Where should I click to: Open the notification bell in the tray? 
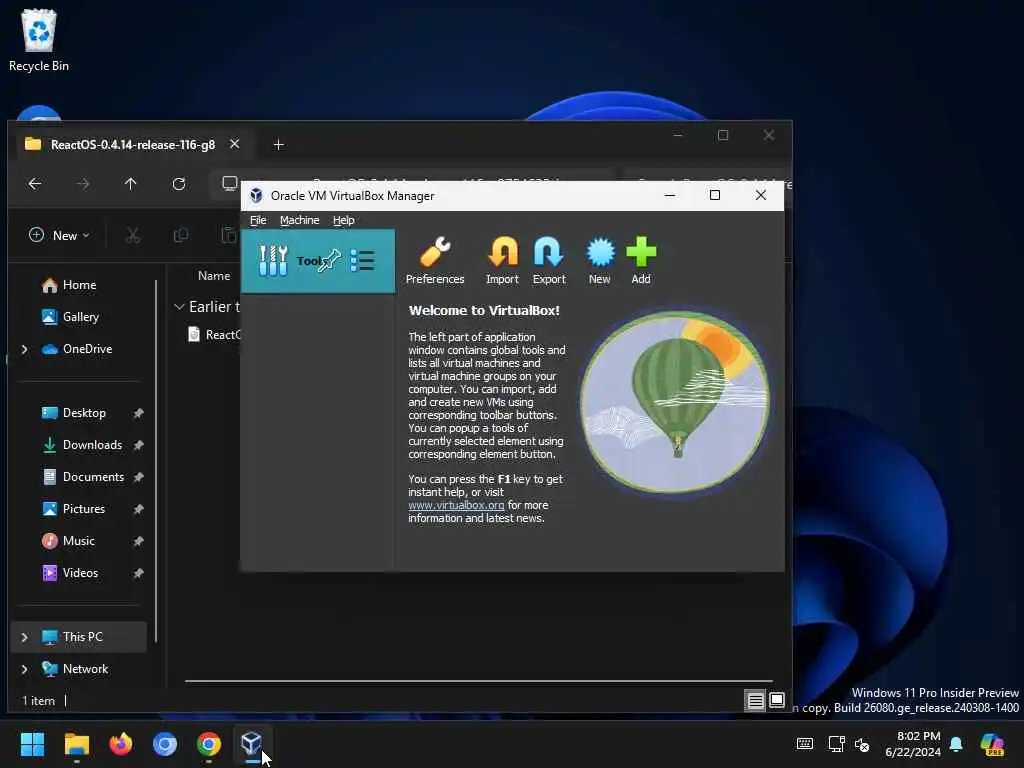tap(956, 744)
